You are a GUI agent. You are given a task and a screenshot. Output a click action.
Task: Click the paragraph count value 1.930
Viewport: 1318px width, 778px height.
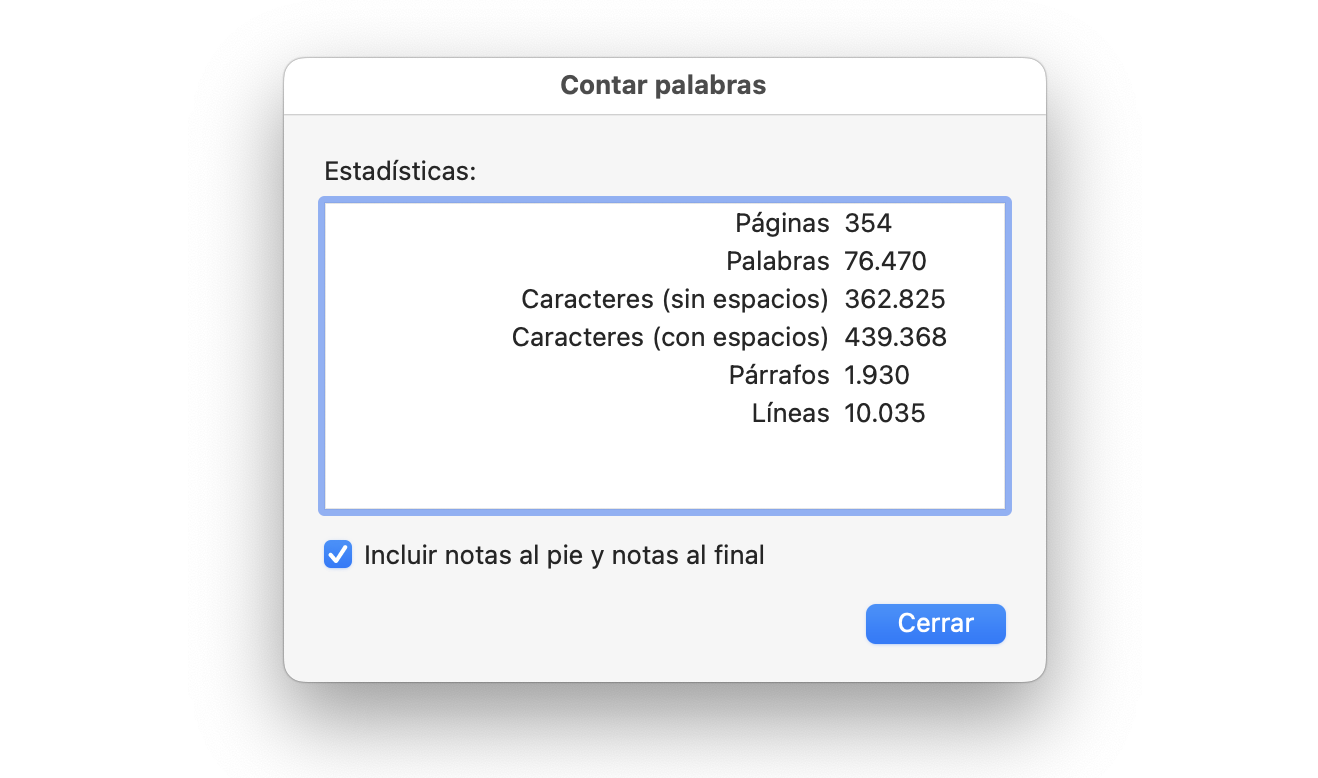(x=877, y=375)
